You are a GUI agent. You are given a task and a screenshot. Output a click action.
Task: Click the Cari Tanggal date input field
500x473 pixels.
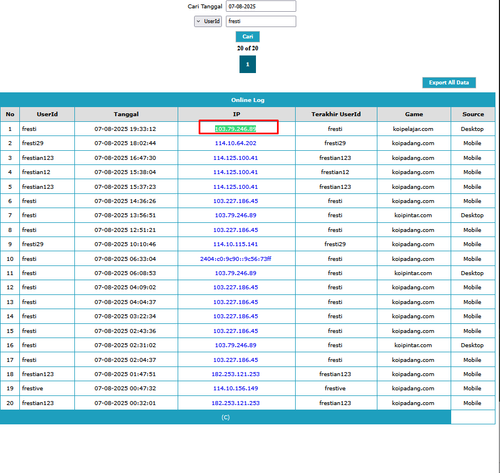261,6
